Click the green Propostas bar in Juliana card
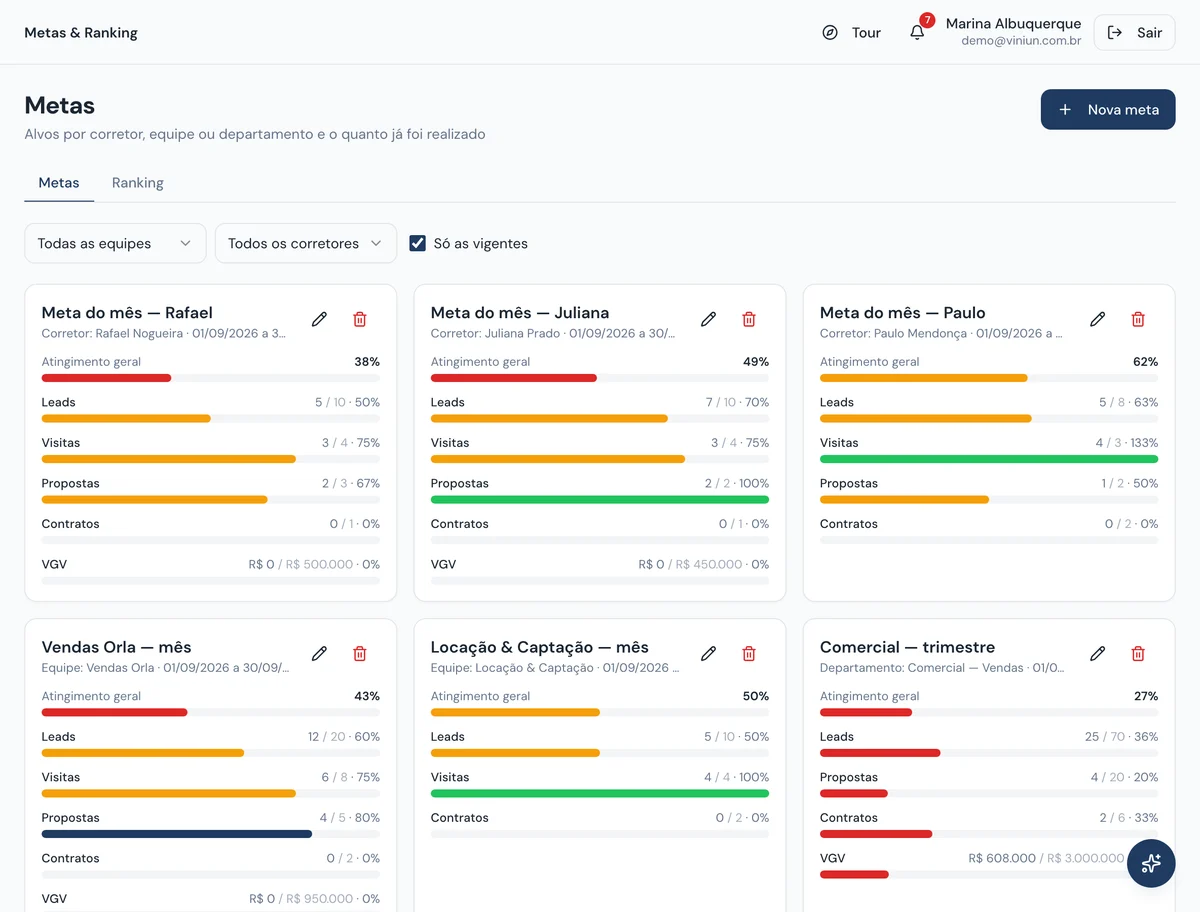 click(600, 499)
